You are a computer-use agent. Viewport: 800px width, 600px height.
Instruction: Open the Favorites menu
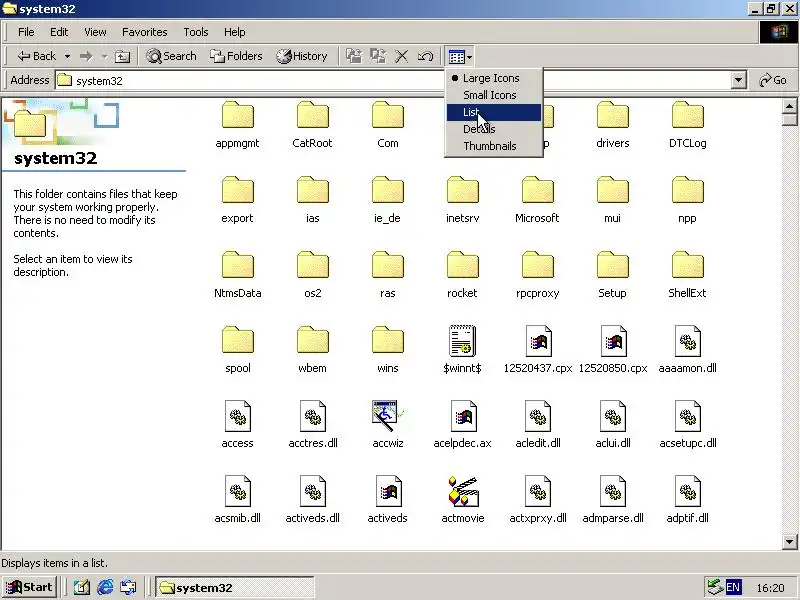[x=144, y=32]
